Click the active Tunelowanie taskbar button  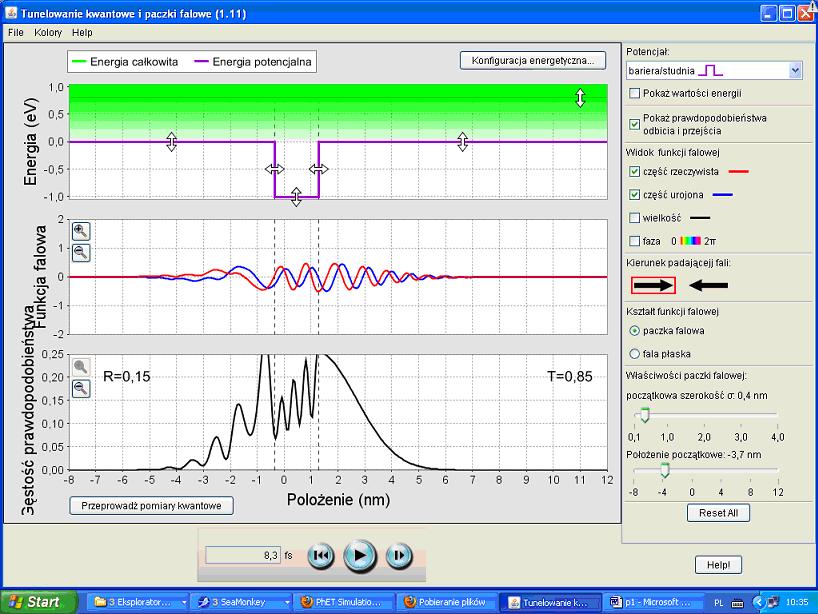pos(550,603)
